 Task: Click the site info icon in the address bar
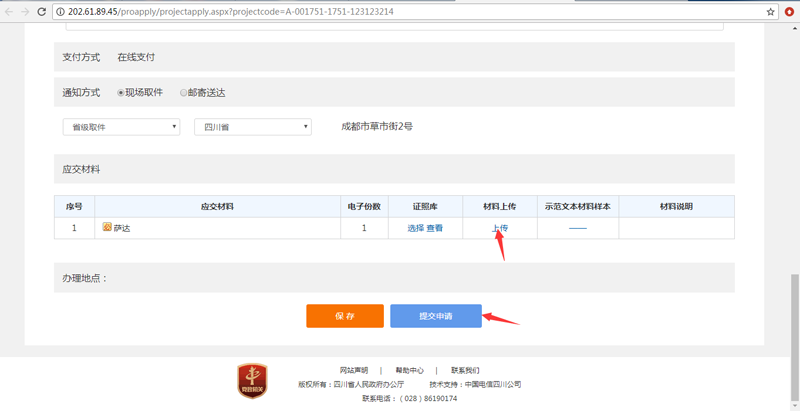[x=60, y=12]
